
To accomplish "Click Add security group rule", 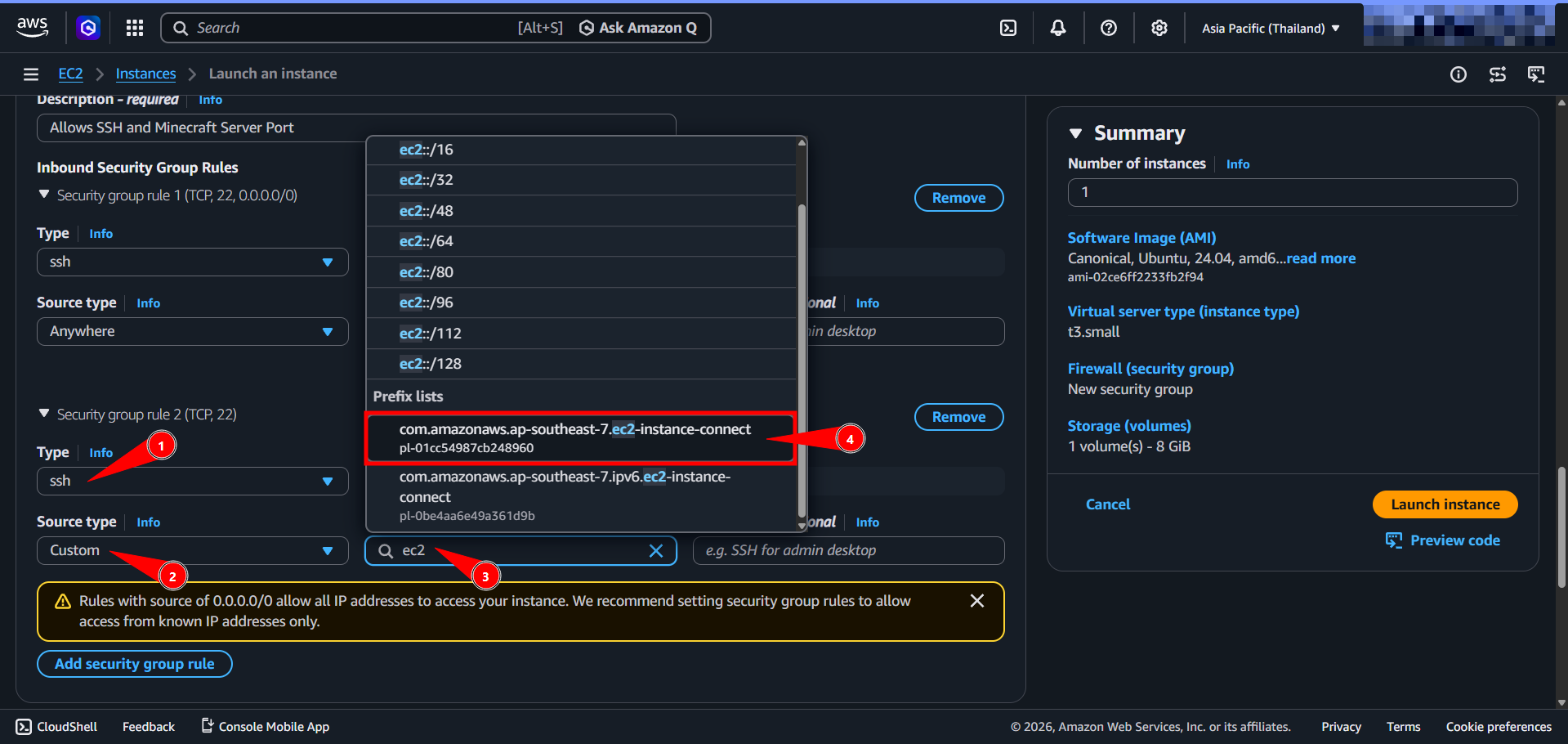I will pyautogui.click(x=135, y=664).
